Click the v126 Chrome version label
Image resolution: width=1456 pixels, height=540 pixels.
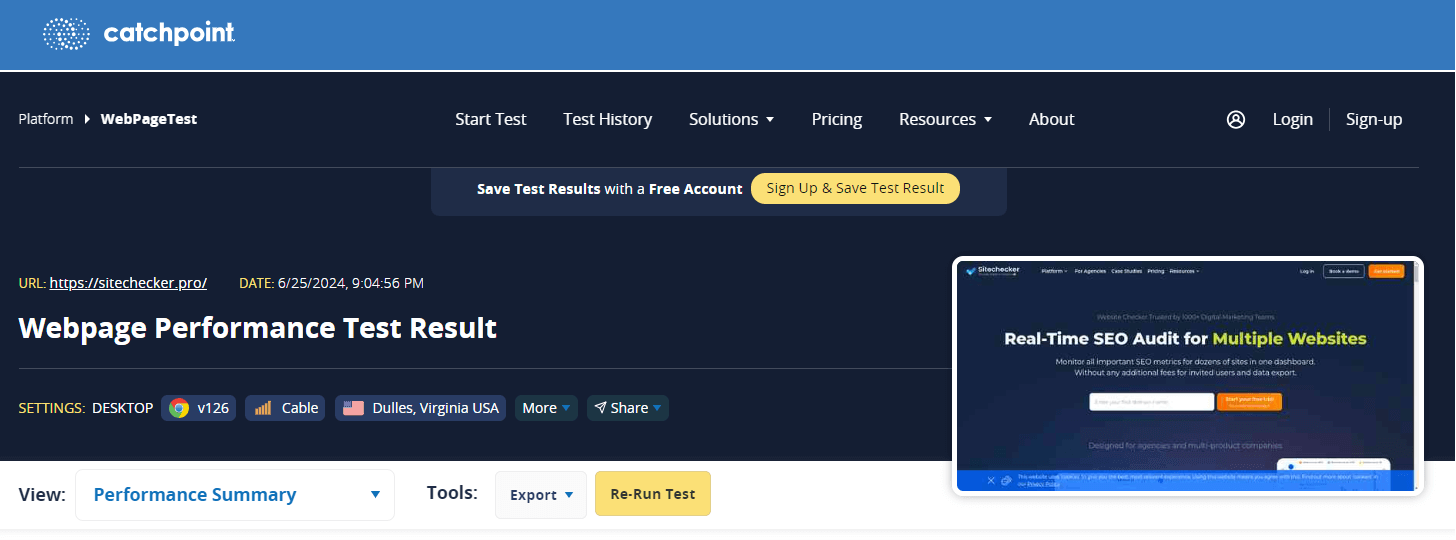point(213,408)
